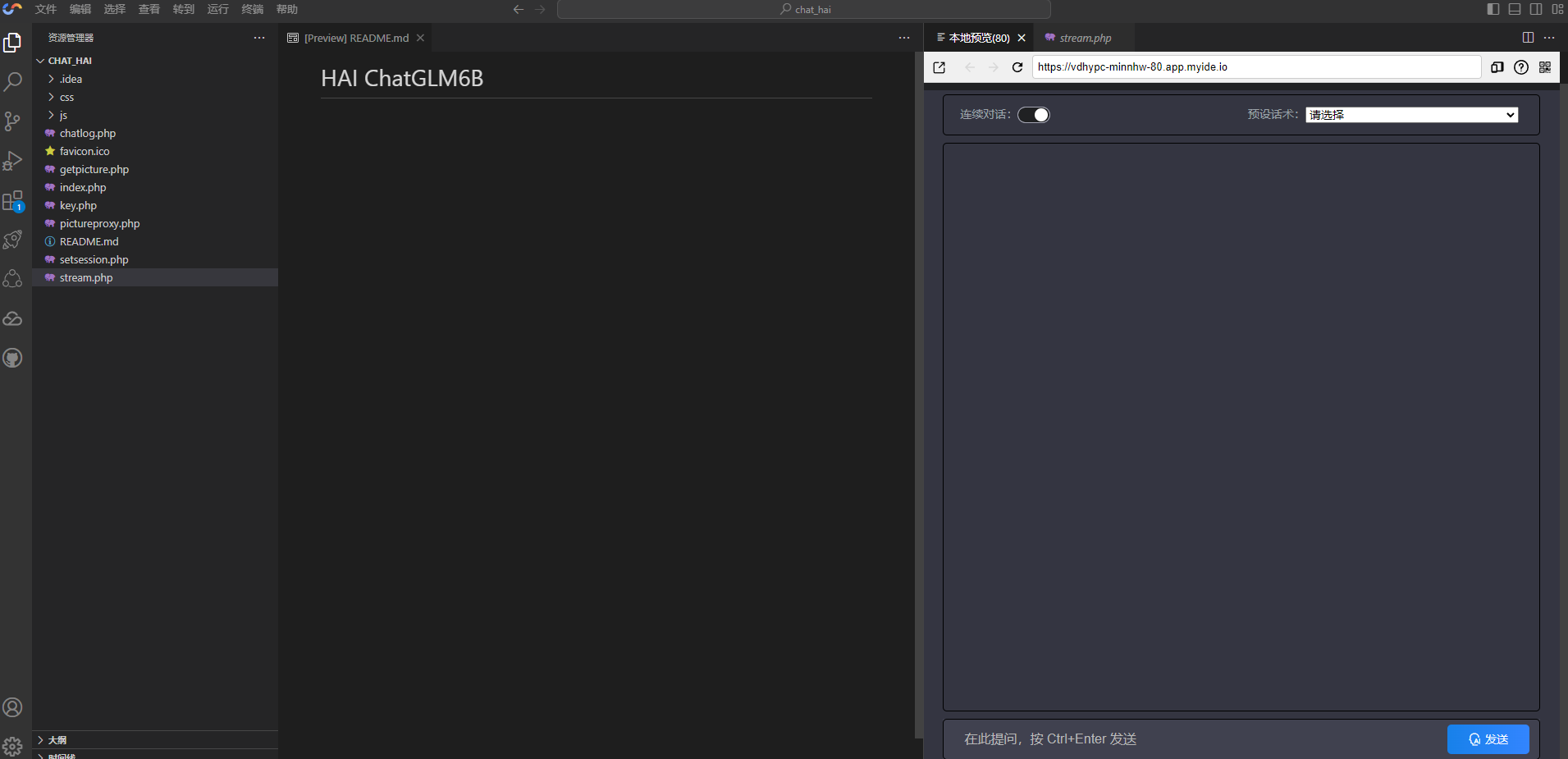
Task: Open the 文件 menu
Action: tap(46, 9)
